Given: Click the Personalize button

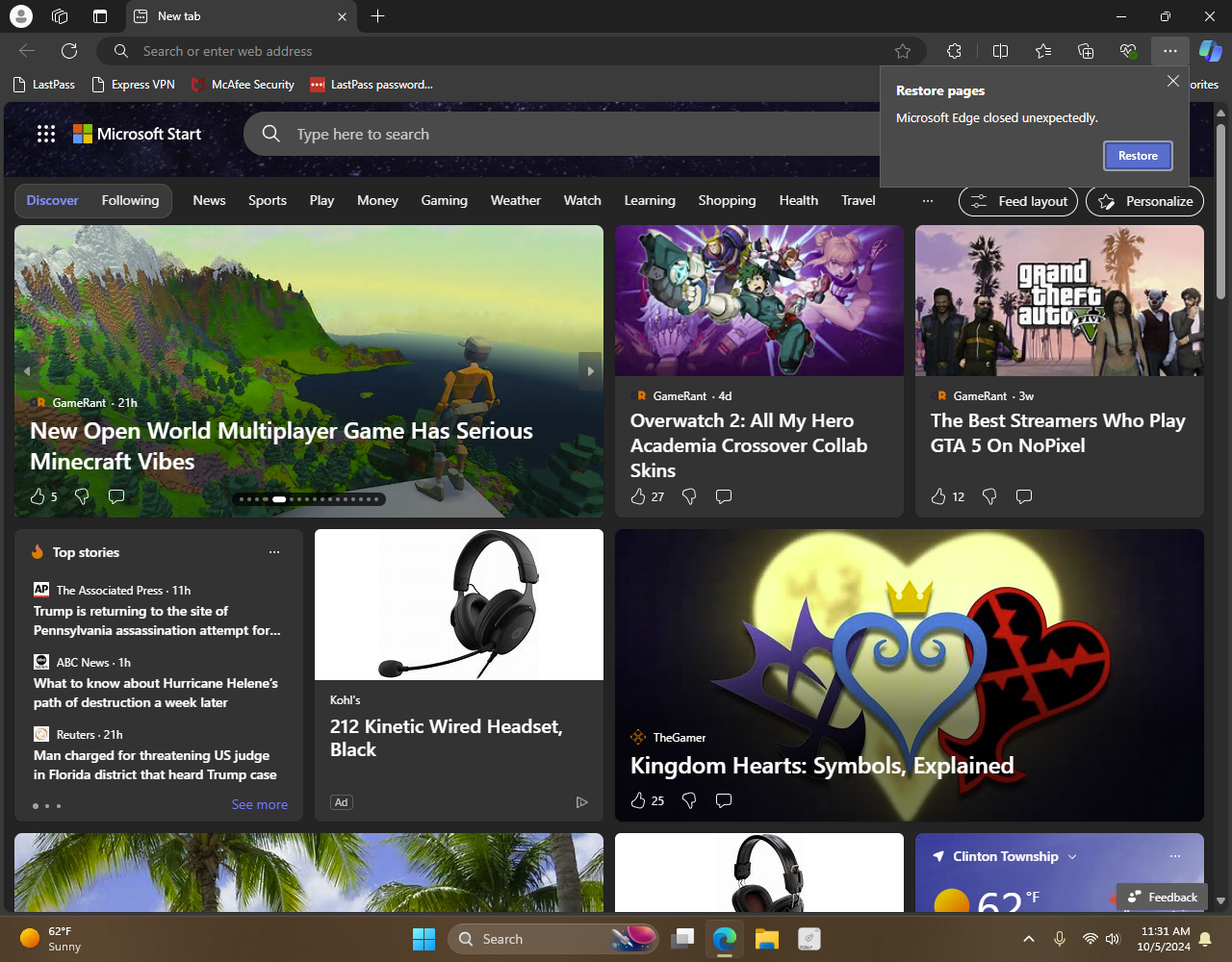Looking at the screenshot, I should pyautogui.click(x=1144, y=201).
